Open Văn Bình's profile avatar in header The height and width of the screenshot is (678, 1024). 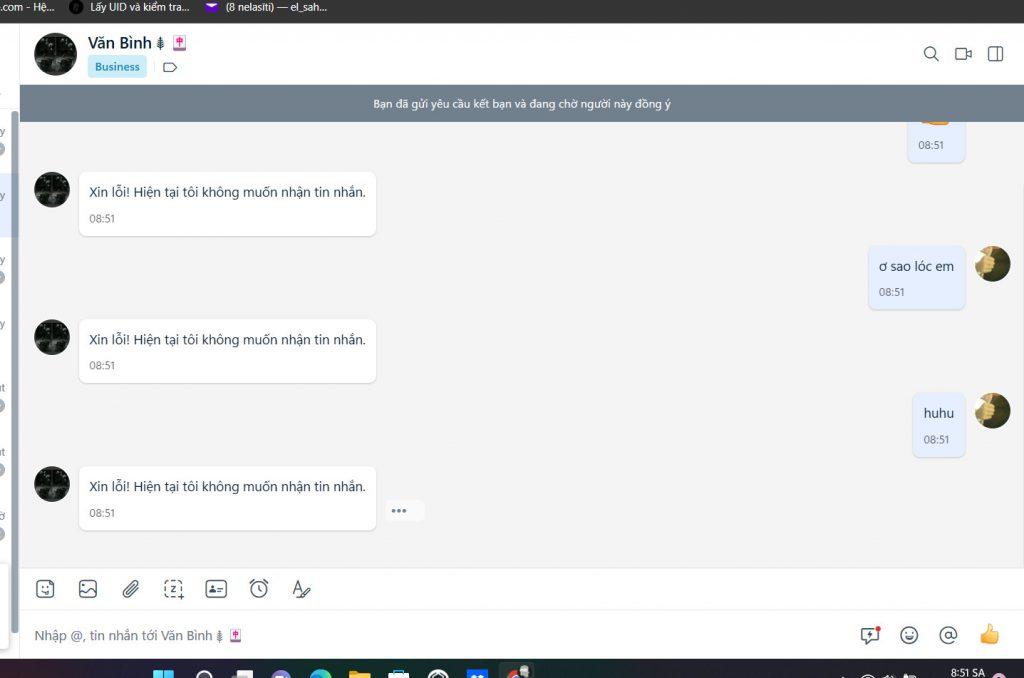[x=55, y=54]
